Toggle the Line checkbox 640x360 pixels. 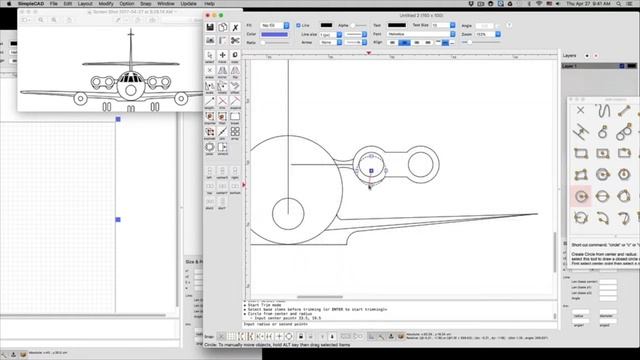click(x=298, y=25)
